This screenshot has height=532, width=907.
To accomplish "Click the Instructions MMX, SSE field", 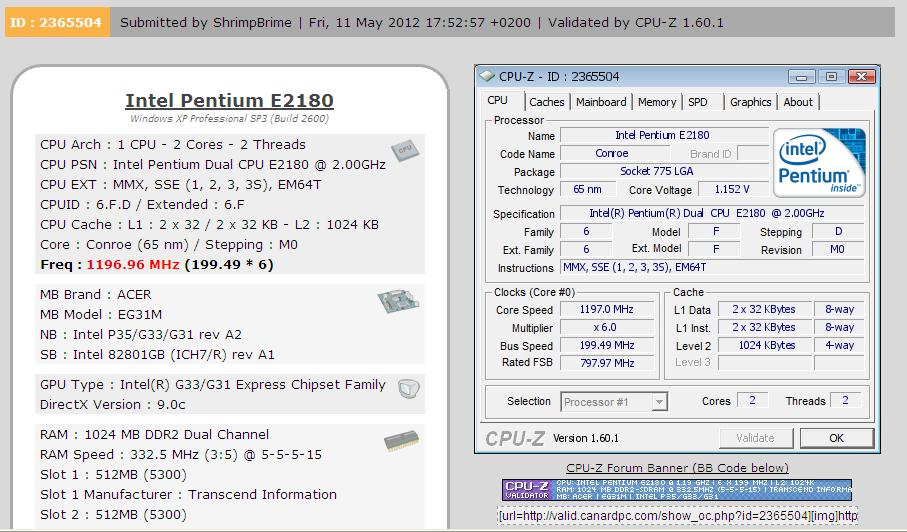I will (711, 267).
